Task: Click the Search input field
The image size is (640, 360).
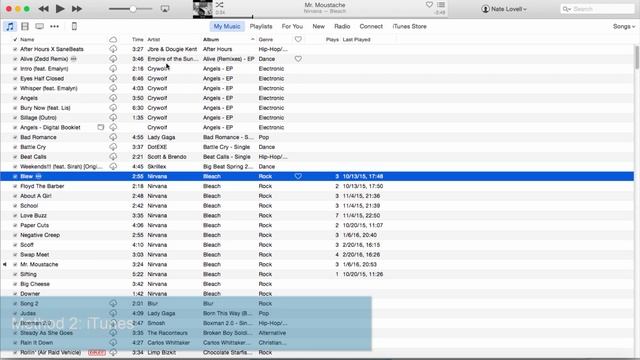Action: coord(597,9)
